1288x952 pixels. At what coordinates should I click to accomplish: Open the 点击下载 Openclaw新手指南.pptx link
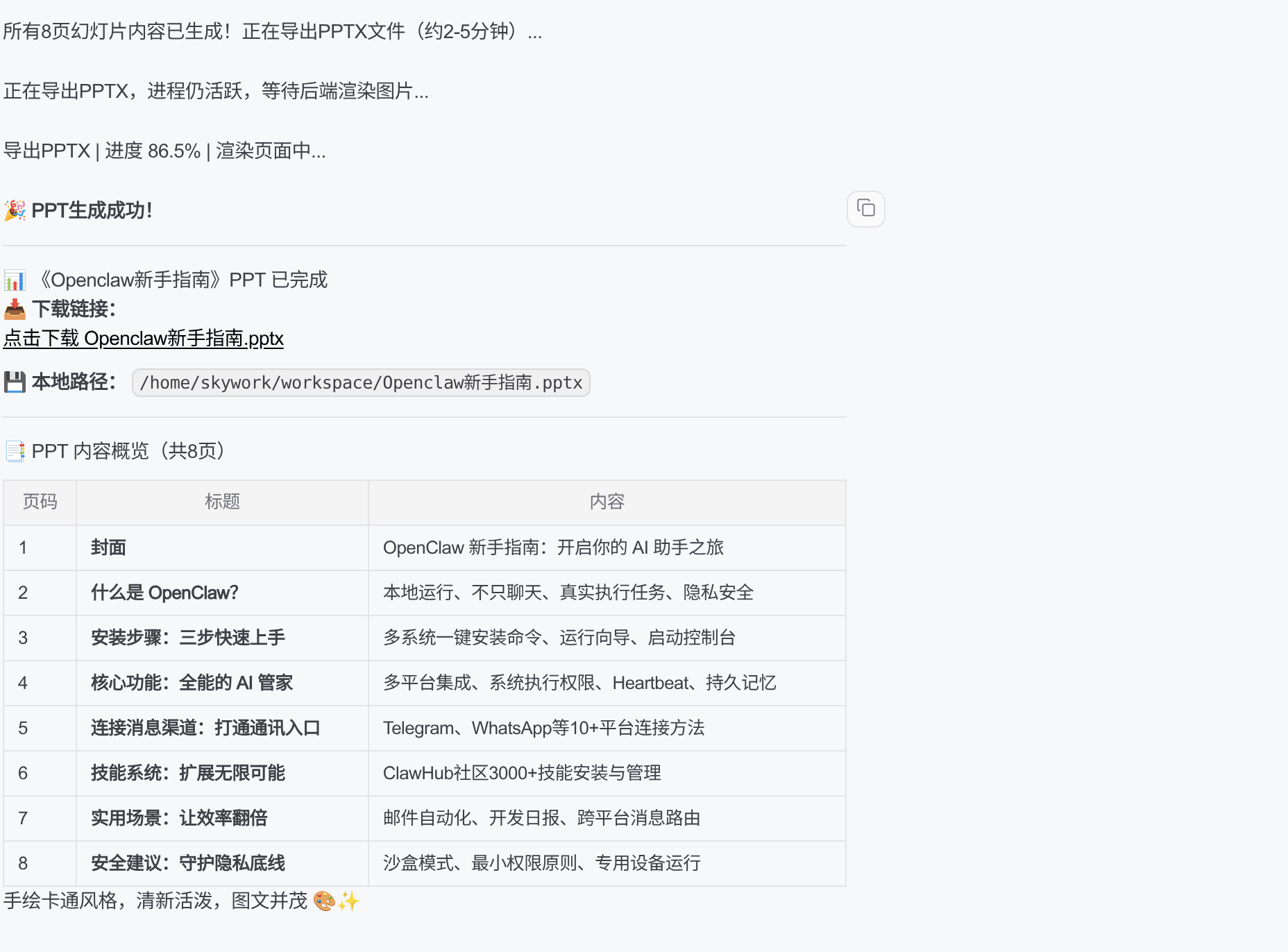pyautogui.click(x=143, y=339)
